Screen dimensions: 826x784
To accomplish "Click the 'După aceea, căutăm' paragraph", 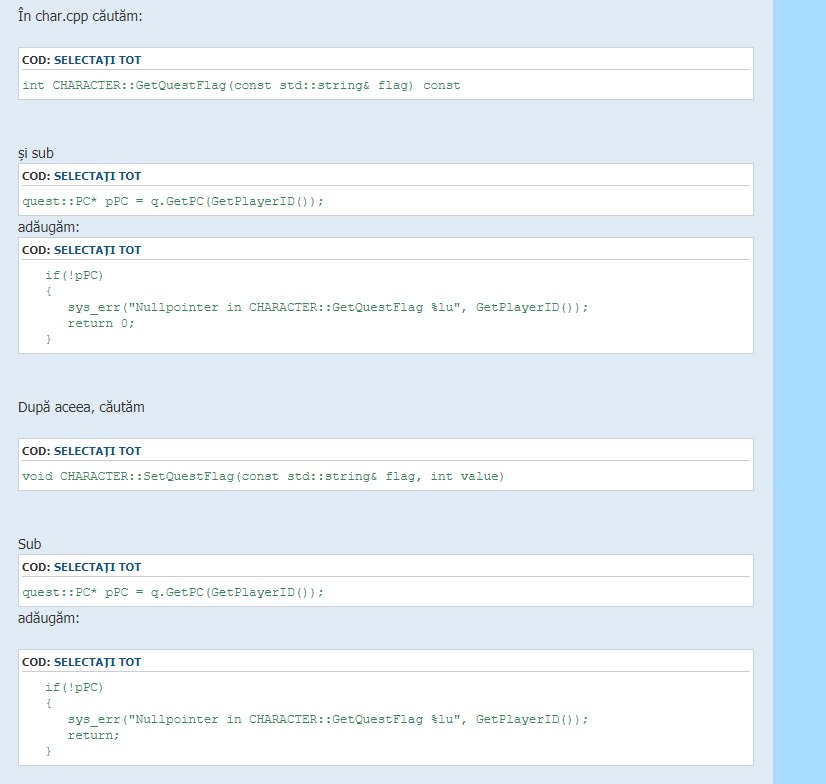I will tap(82, 407).
